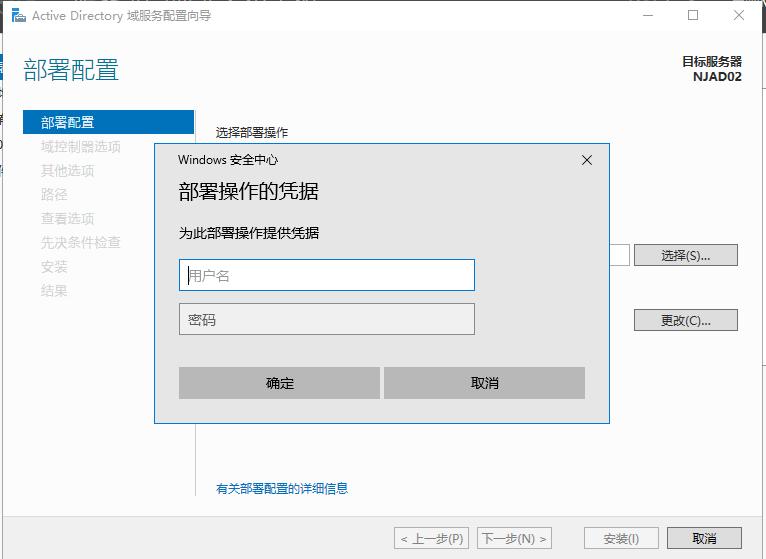This screenshot has width=766, height=559.
Task: Select 路径 step in sidebar
Action: coord(54,194)
